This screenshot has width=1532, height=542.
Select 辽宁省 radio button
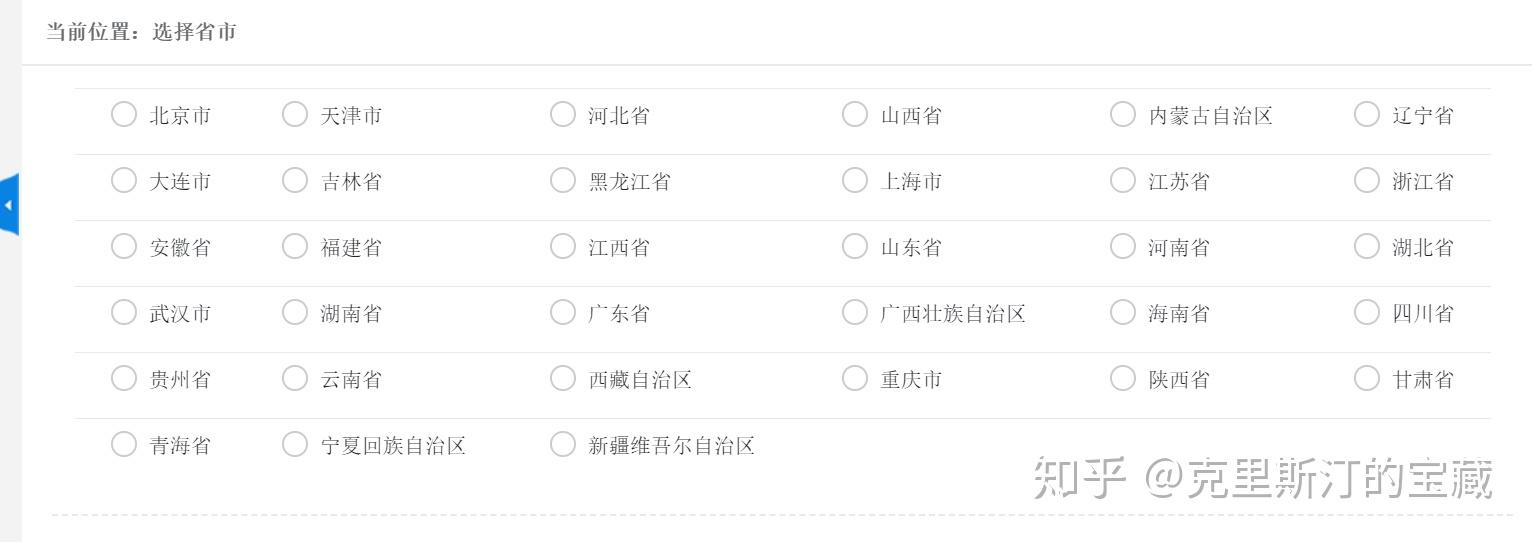(x=1367, y=115)
